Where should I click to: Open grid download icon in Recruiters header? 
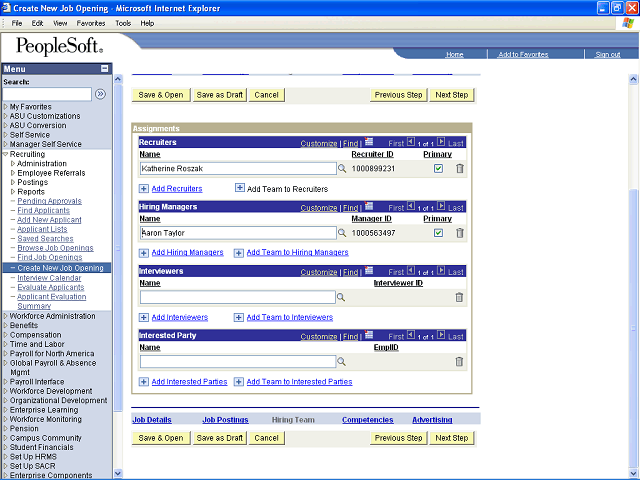coord(369,142)
